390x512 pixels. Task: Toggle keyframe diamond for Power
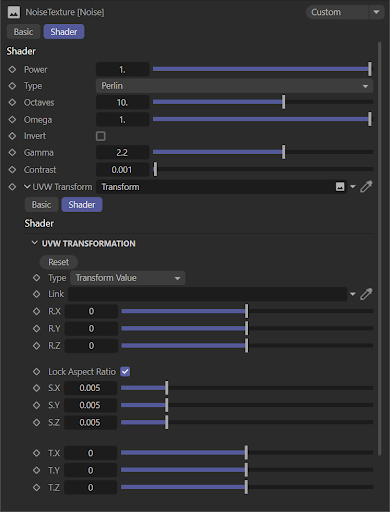point(12,69)
